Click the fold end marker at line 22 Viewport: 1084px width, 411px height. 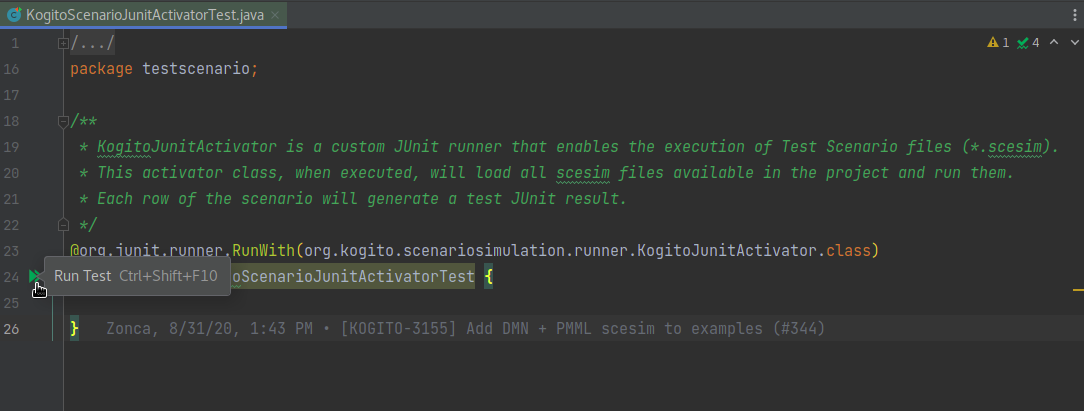tap(63, 224)
